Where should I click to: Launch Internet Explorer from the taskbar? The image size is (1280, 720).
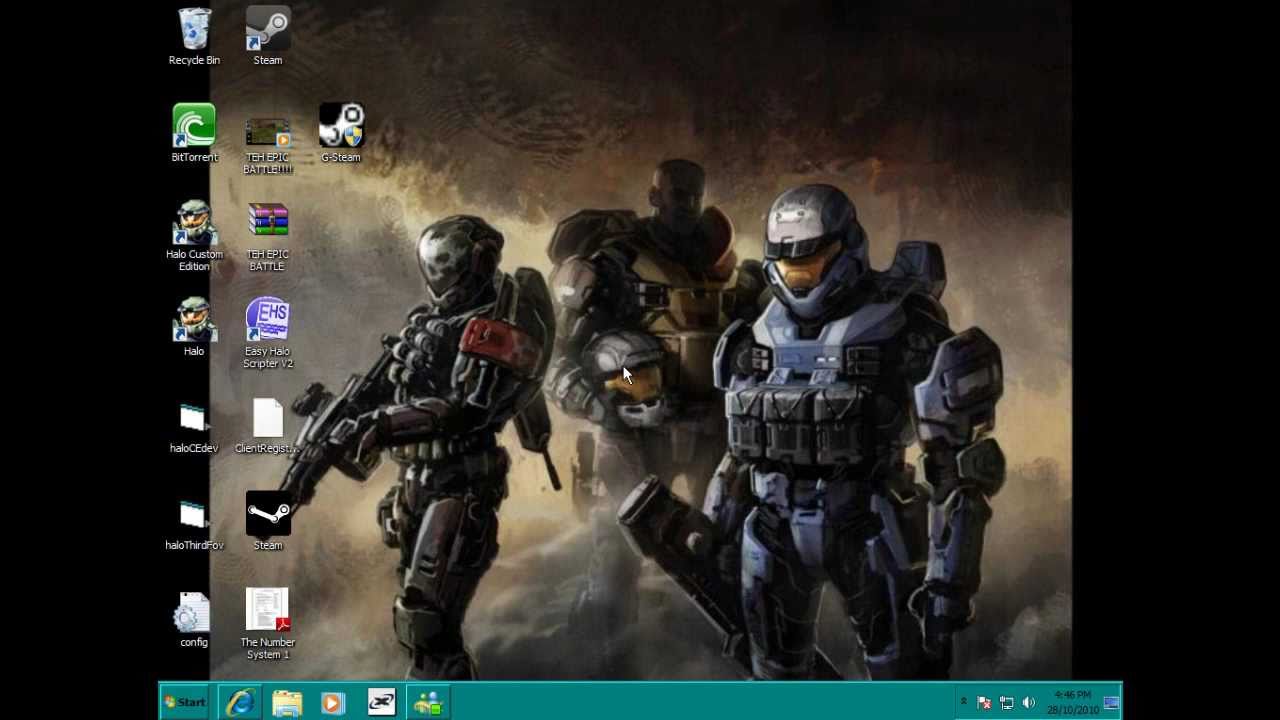pyautogui.click(x=240, y=702)
